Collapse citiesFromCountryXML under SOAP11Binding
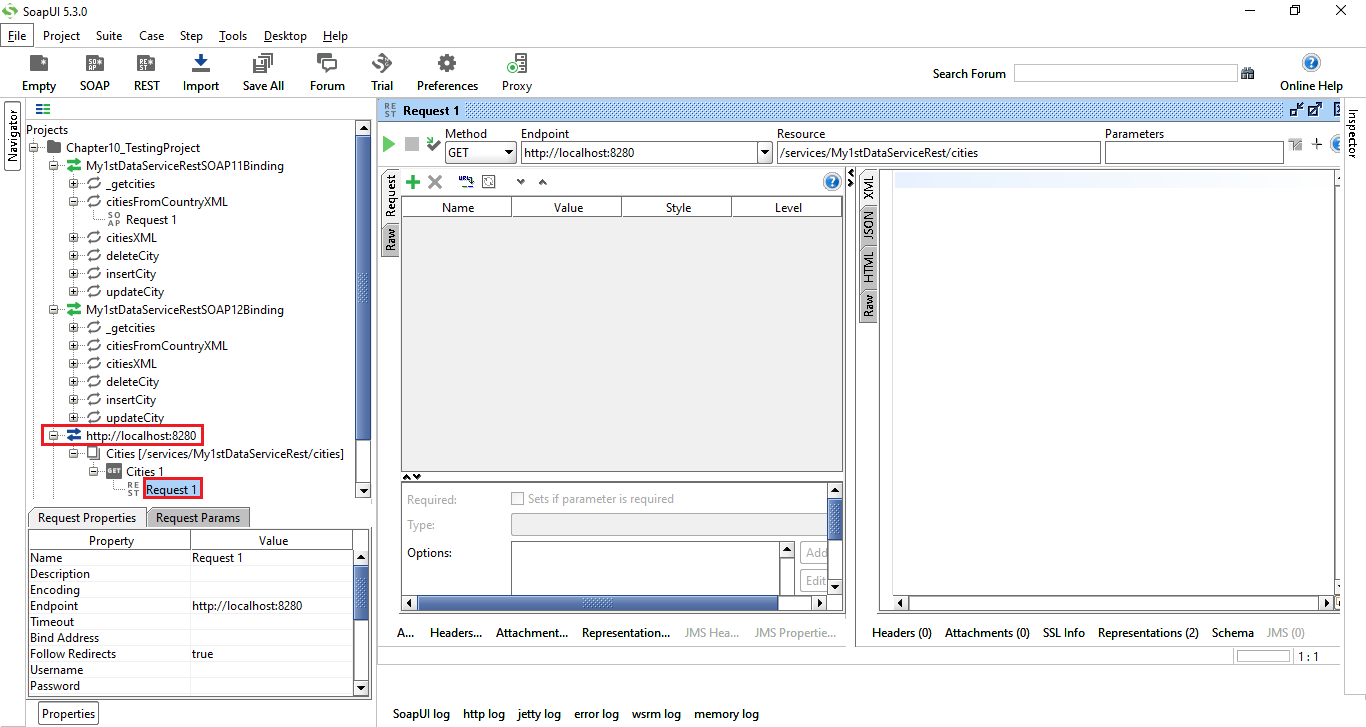The width and height of the screenshot is (1366, 727). coord(73,202)
